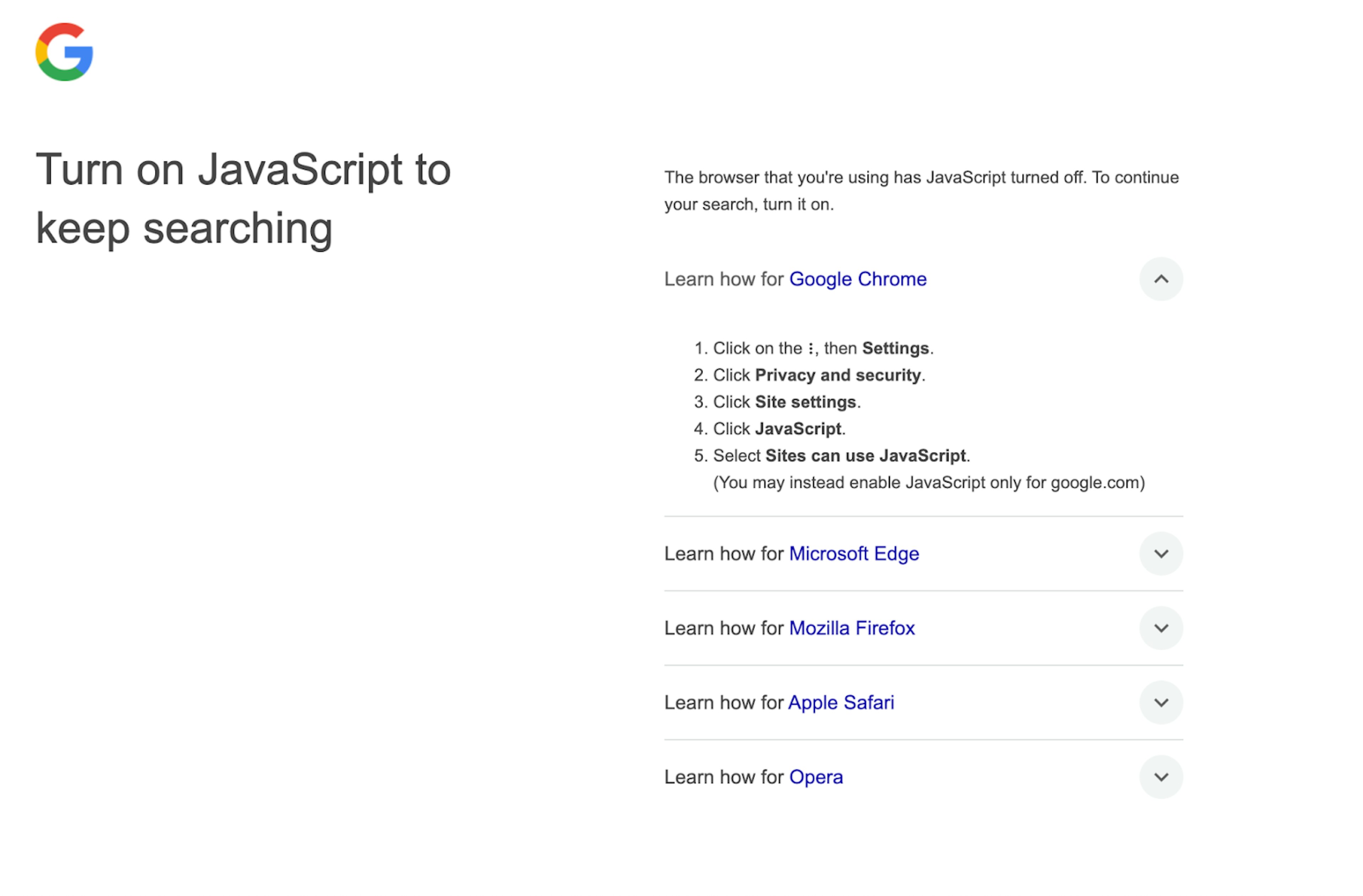
Task: Click the bold Sites can use JavaScript text
Action: click(x=865, y=456)
